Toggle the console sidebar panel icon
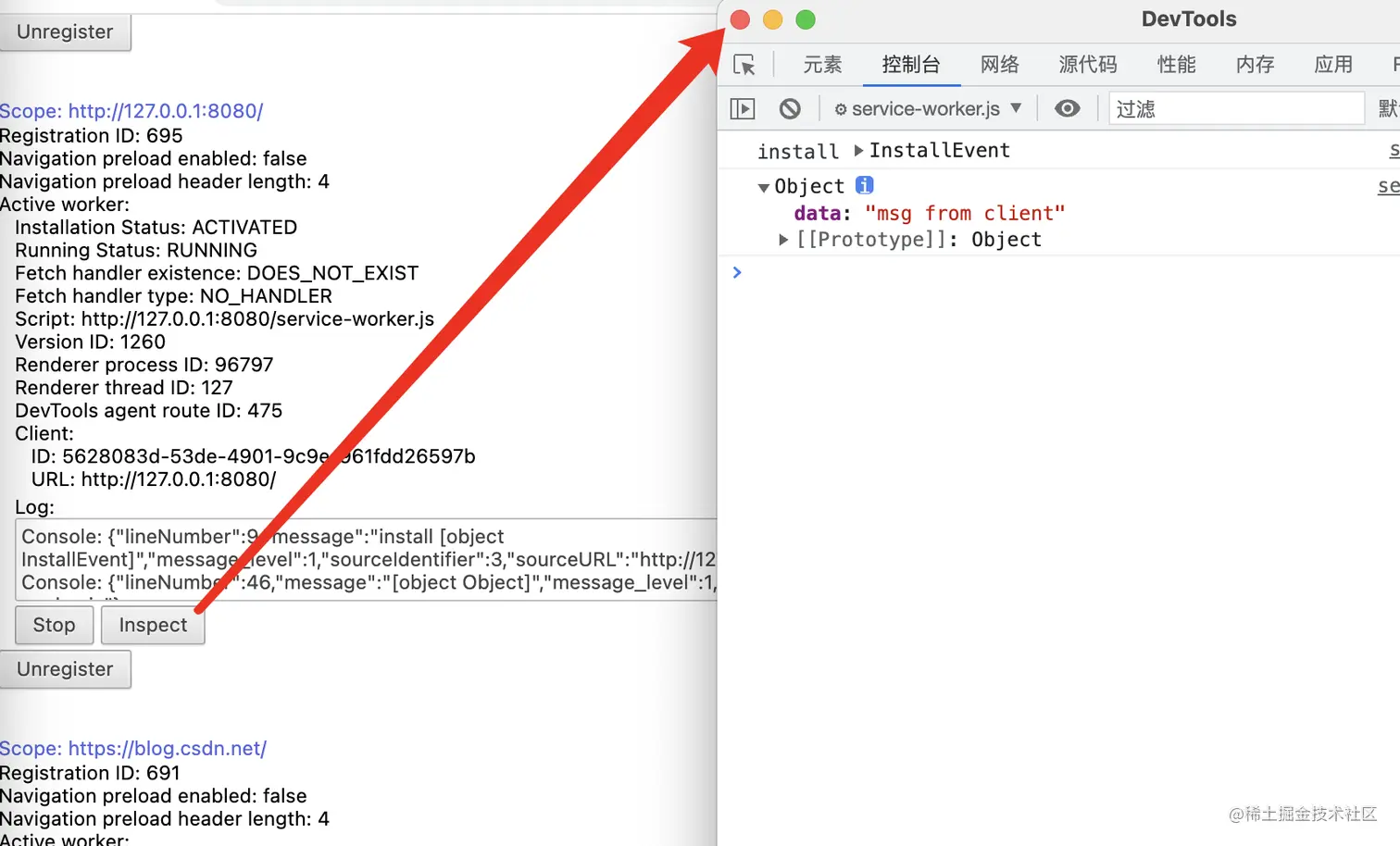The height and width of the screenshot is (846, 1400). pos(743,109)
